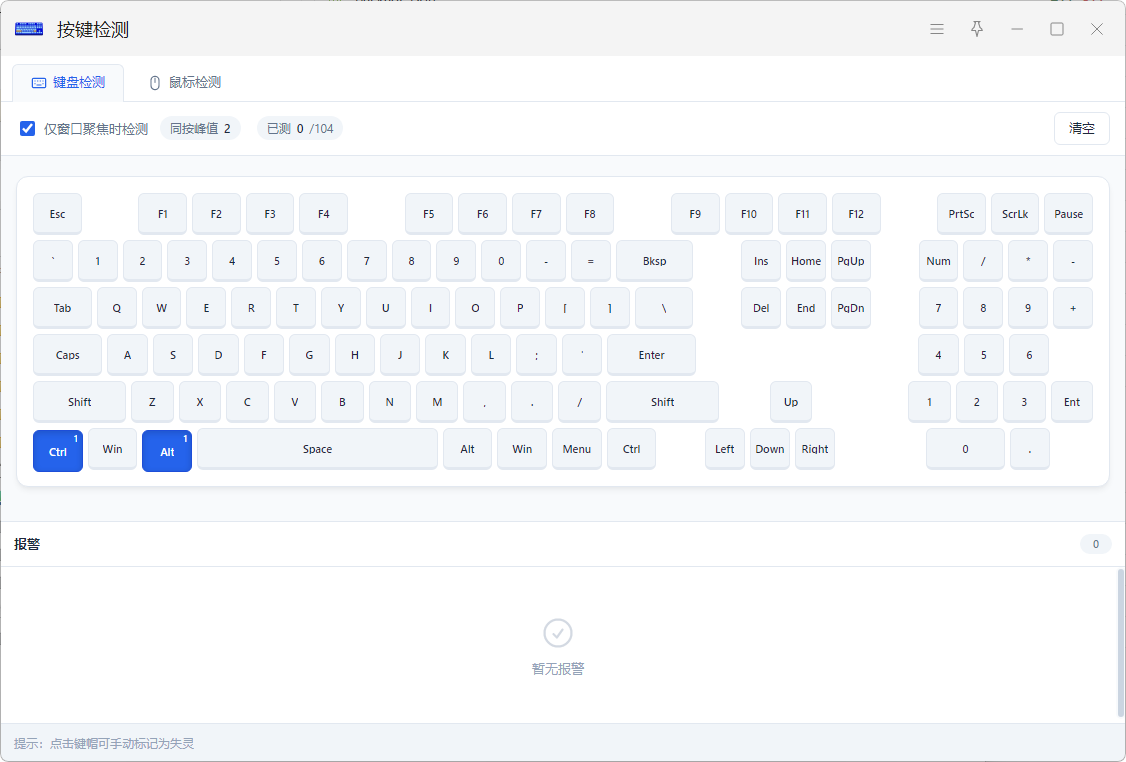The height and width of the screenshot is (762, 1126).
Task: Mark the Pause keycap
Action: (x=1069, y=214)
